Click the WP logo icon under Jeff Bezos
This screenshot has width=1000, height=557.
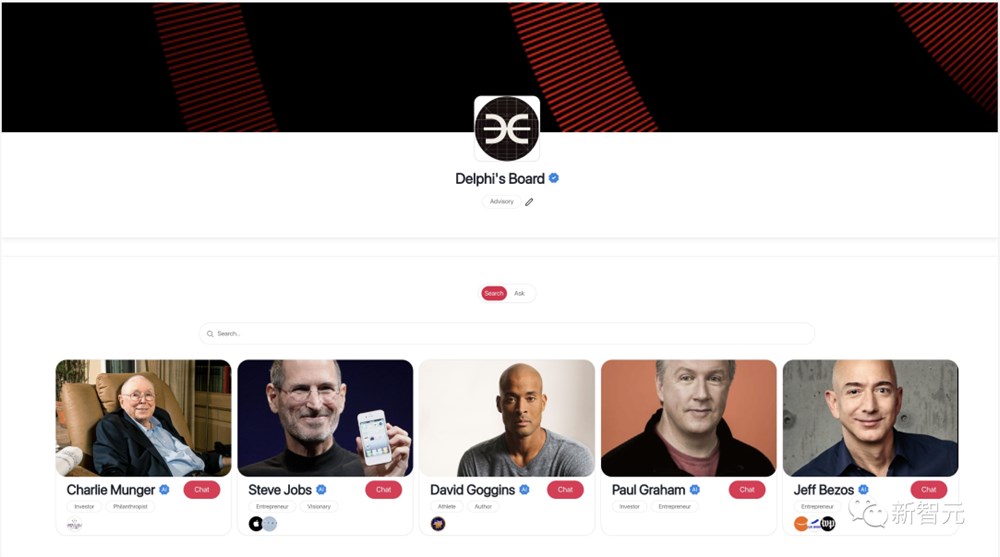pos(828,524)
